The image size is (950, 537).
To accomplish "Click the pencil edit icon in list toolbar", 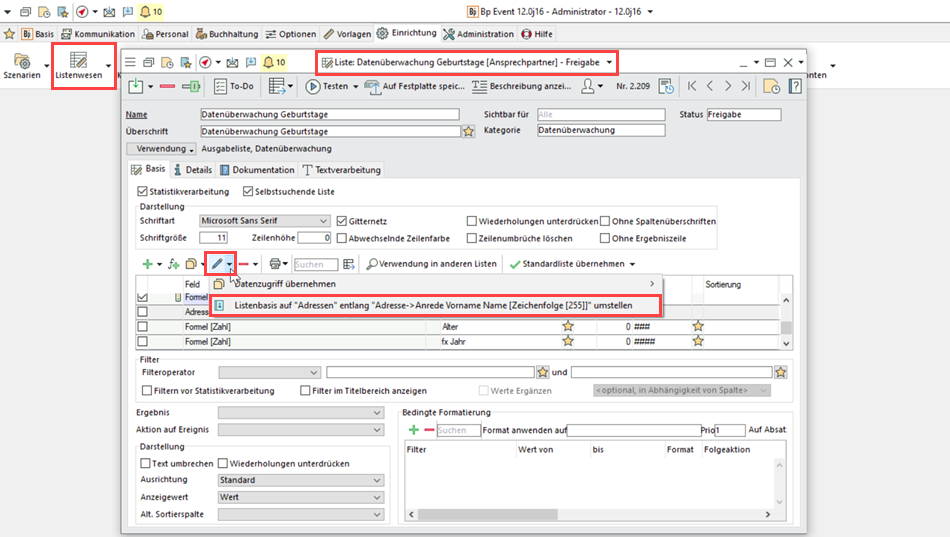I will 217,264.
